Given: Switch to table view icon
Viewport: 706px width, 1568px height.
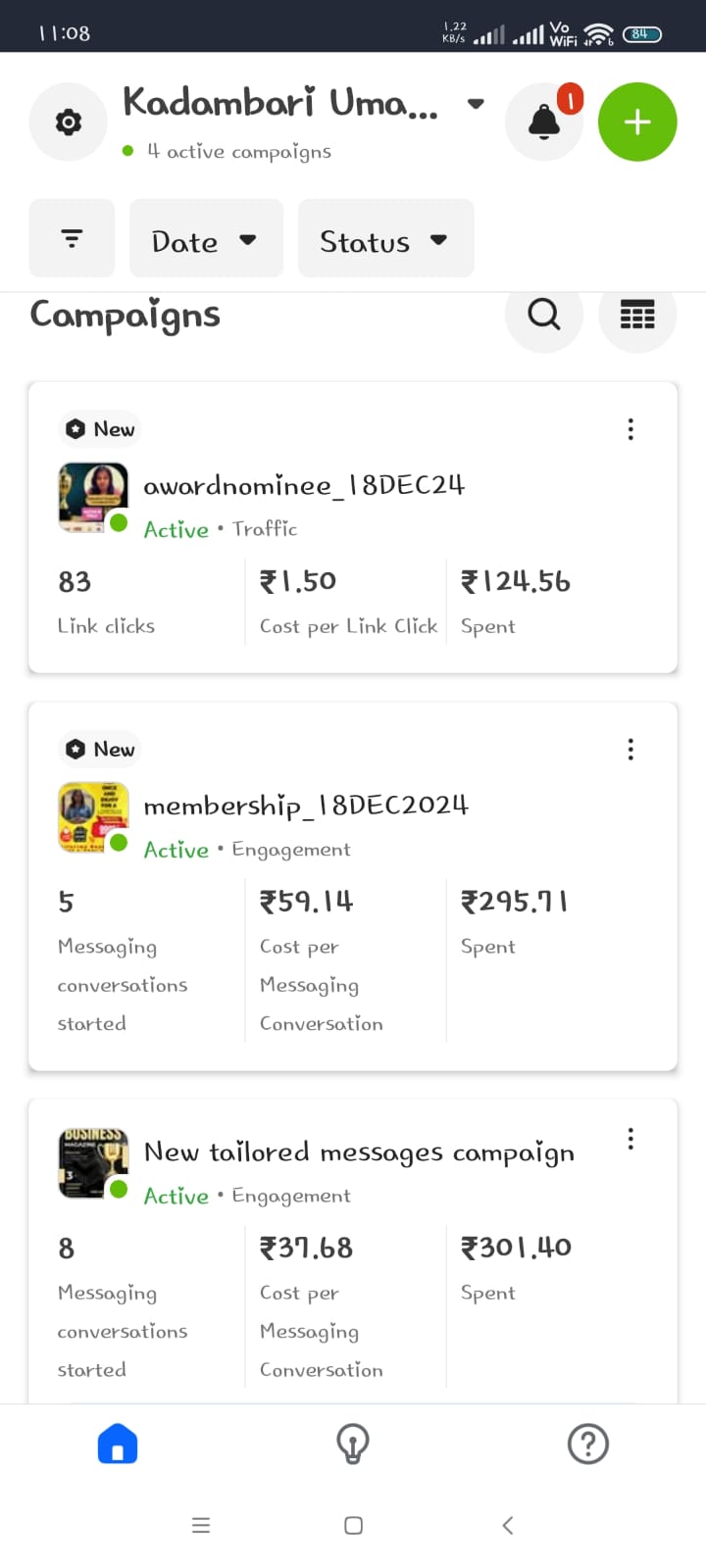Looking at the screenshot, I should pyautogui.click(x=637, y=315).
